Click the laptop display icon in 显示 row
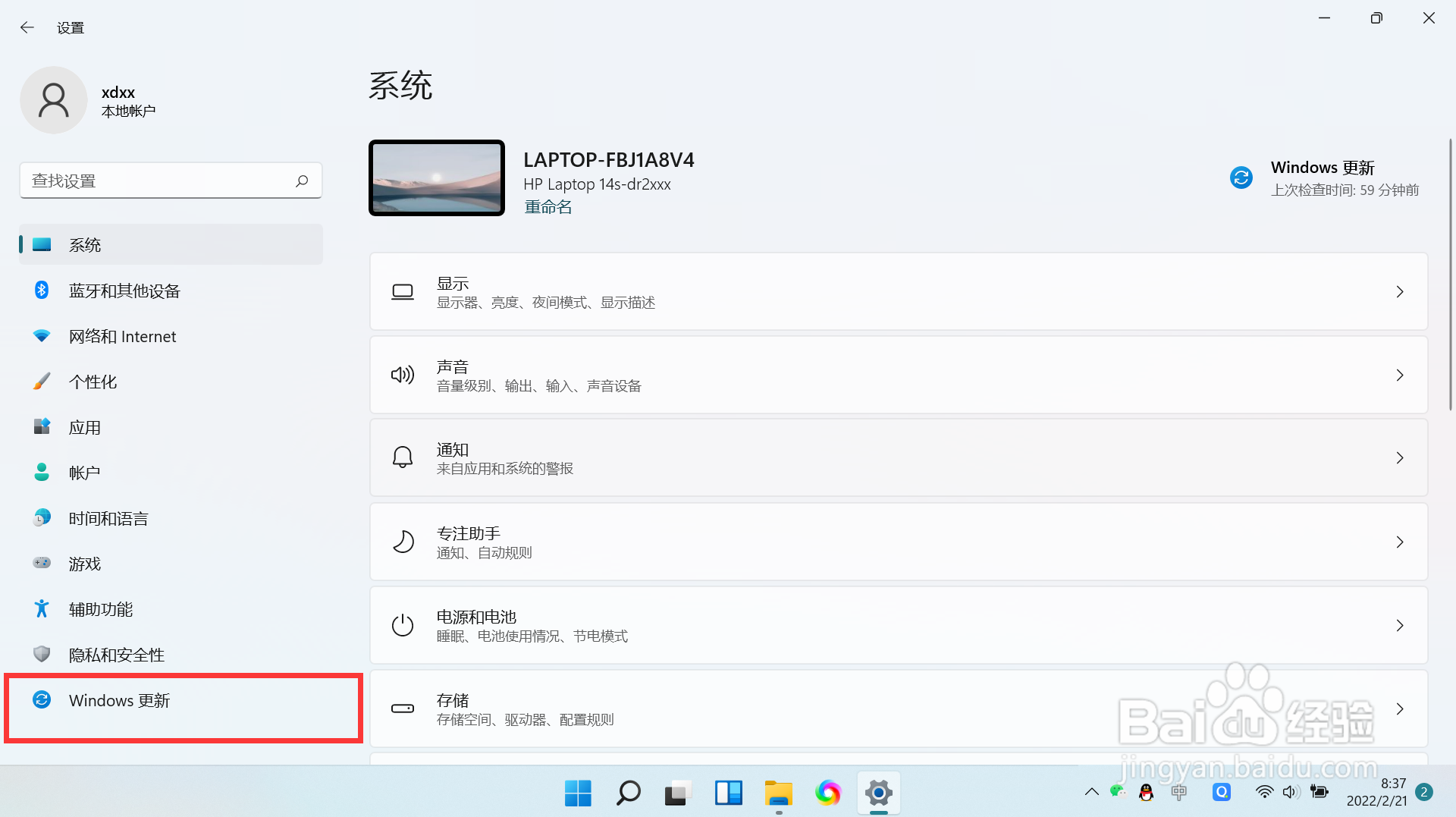1456x817 pixels. click(x=403, y=292)
